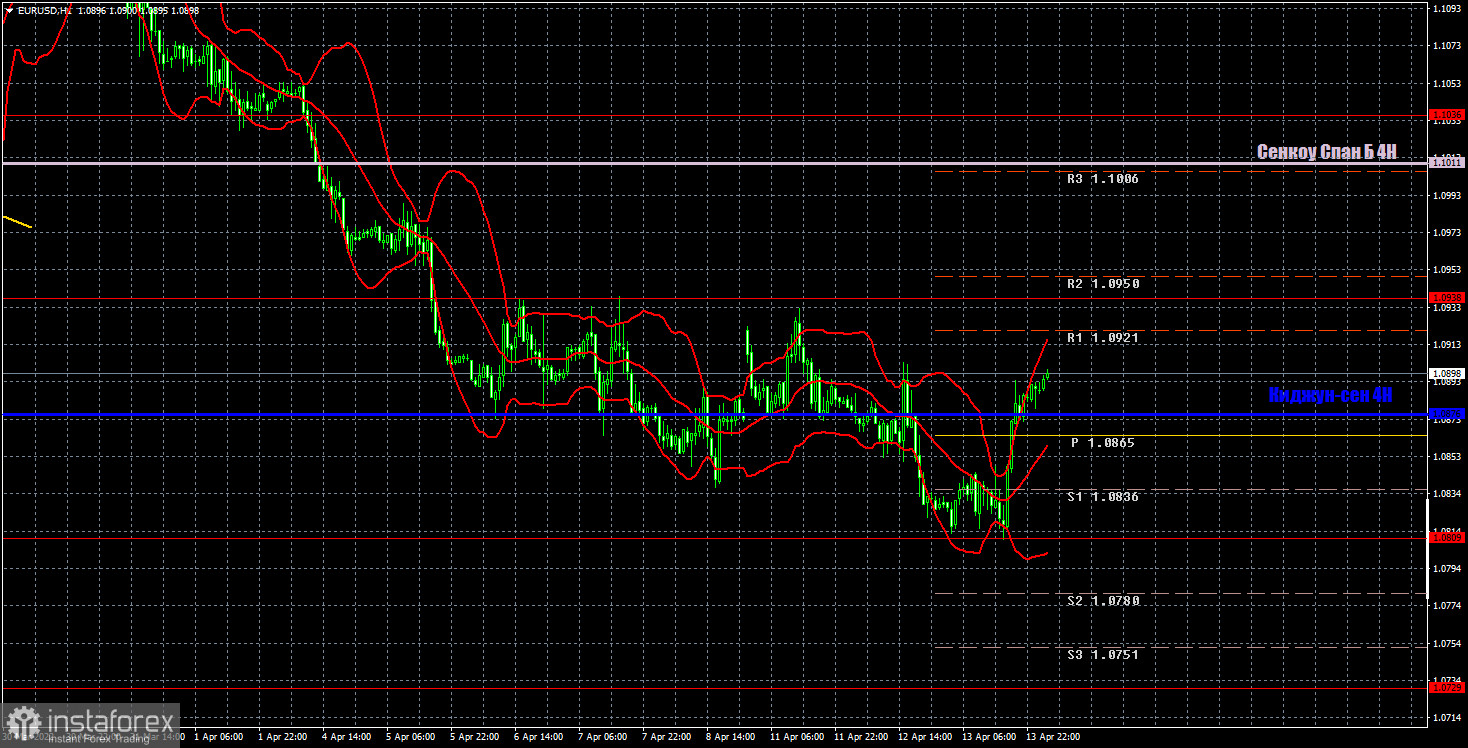Click the 7 Apr 22:00 time label

coord(666,737)
